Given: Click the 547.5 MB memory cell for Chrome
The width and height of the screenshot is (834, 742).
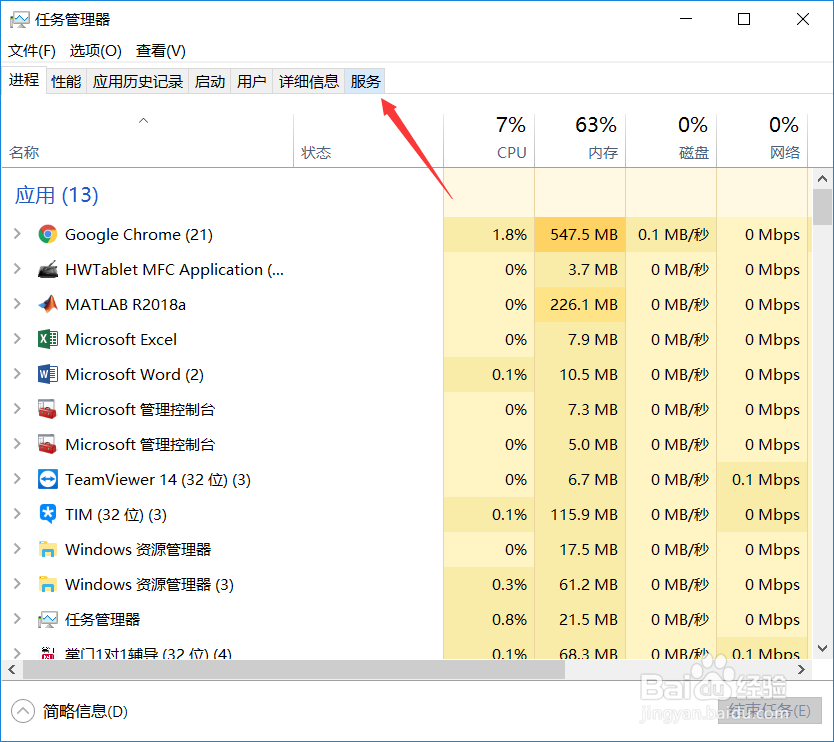Looking at the screenshot, I should 580,234.
